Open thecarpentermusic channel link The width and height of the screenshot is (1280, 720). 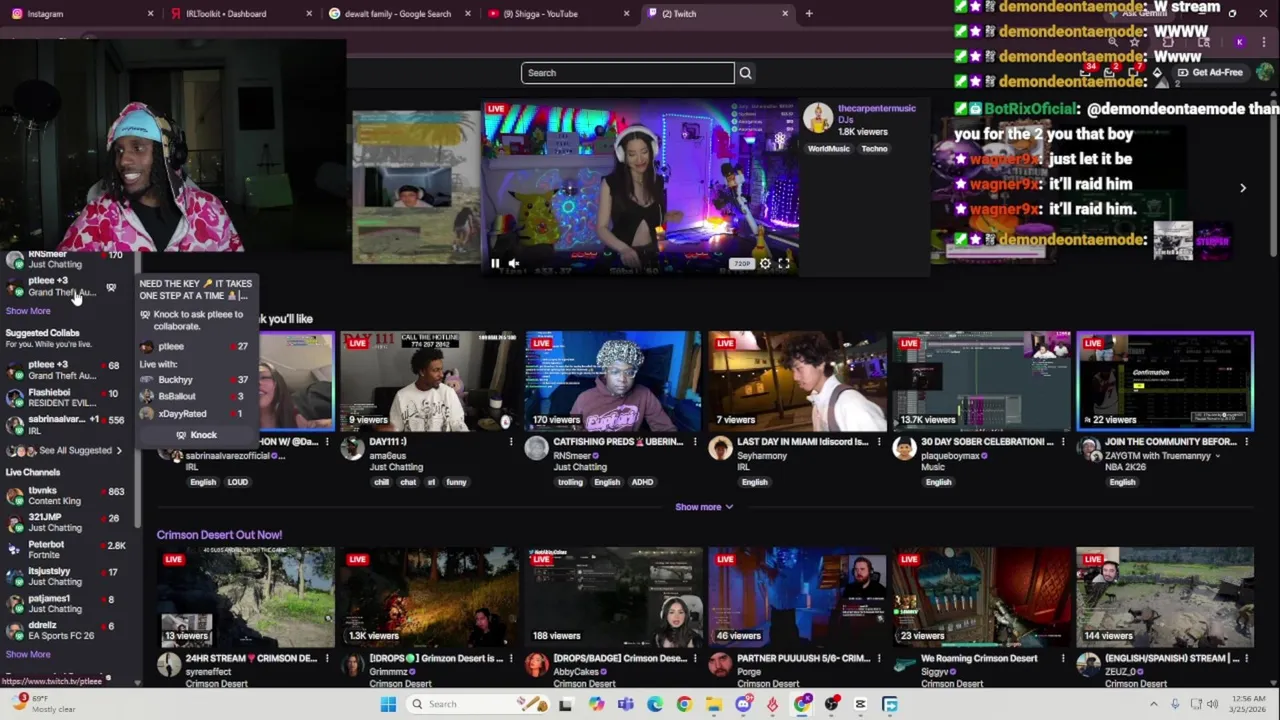click(876, 108)
